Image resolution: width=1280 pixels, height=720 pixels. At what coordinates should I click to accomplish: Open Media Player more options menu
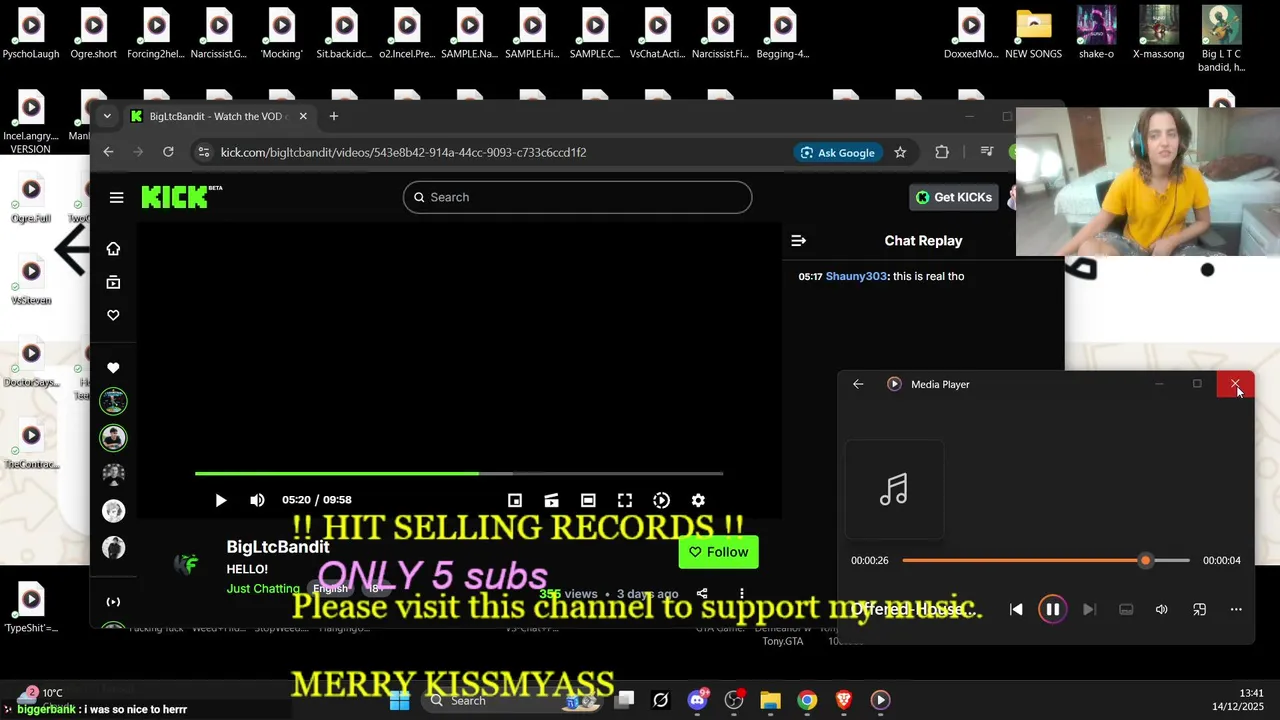point(1236,609)
